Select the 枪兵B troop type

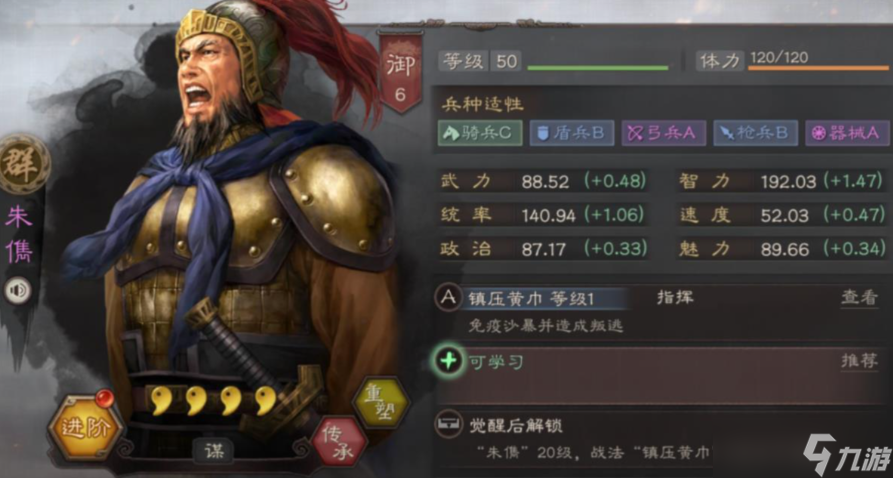tap(755, 133)
